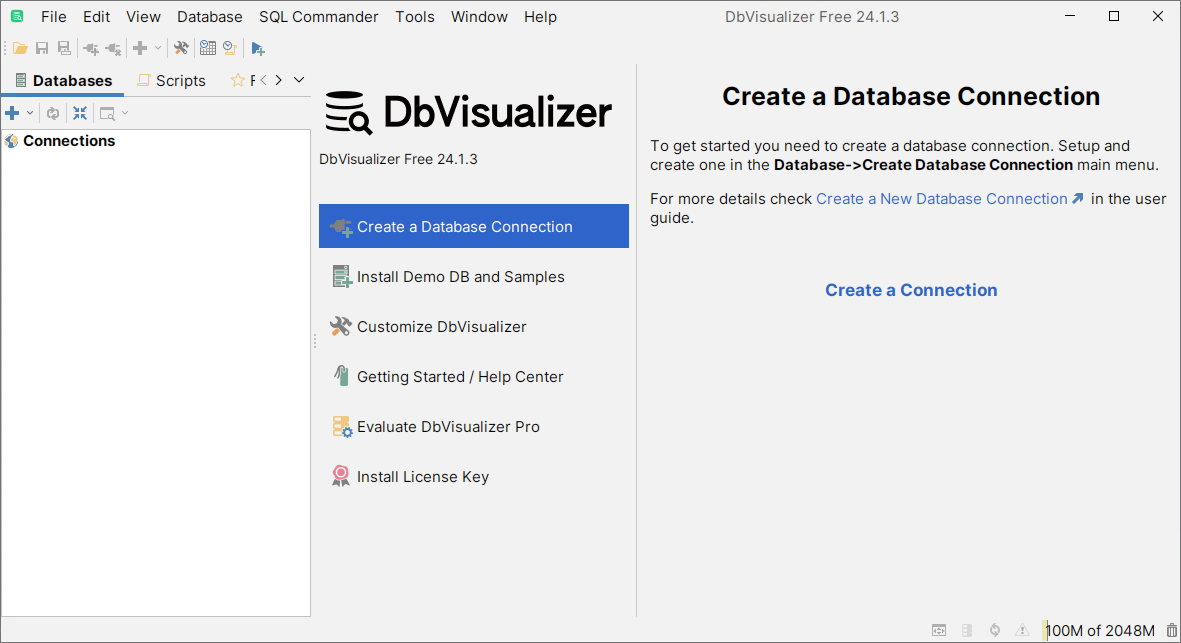Click the status bar window-arrows icon
Image resolution: width=1181 pixels, height=643 pixels.
tap(938, 630)
